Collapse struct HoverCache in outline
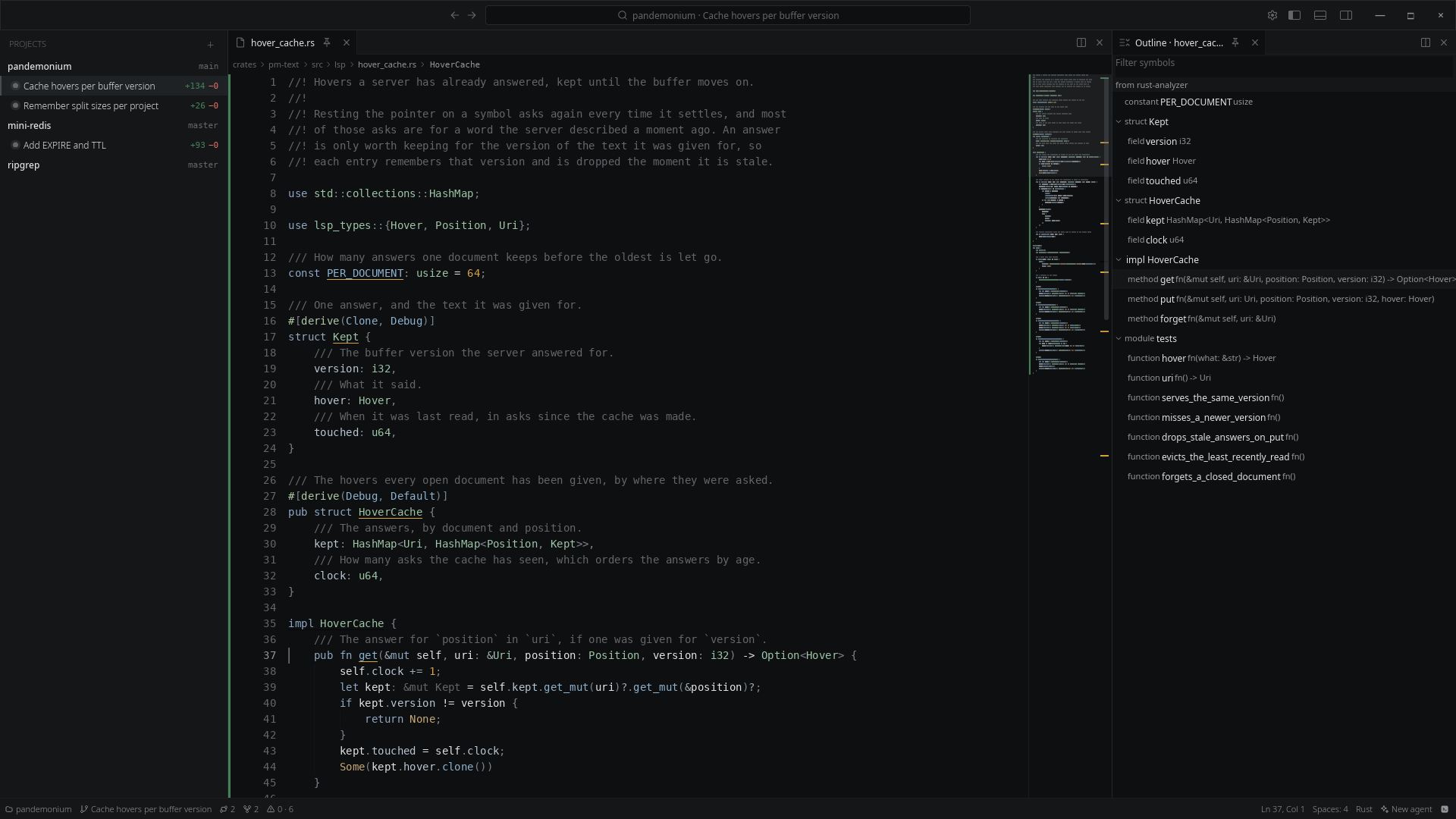 [x=1119, y=200]
